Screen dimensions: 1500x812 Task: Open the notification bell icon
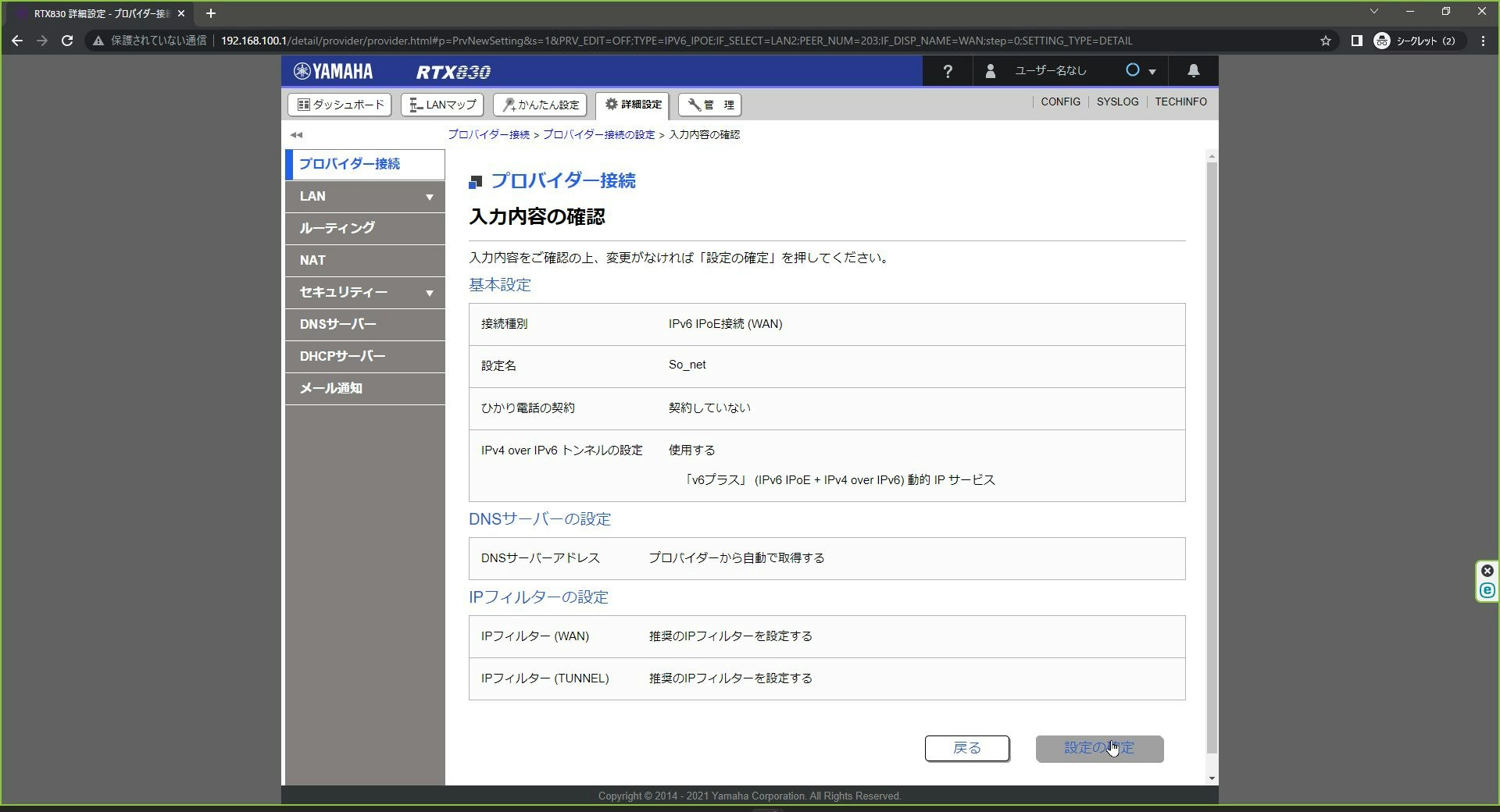[1193, 70]
